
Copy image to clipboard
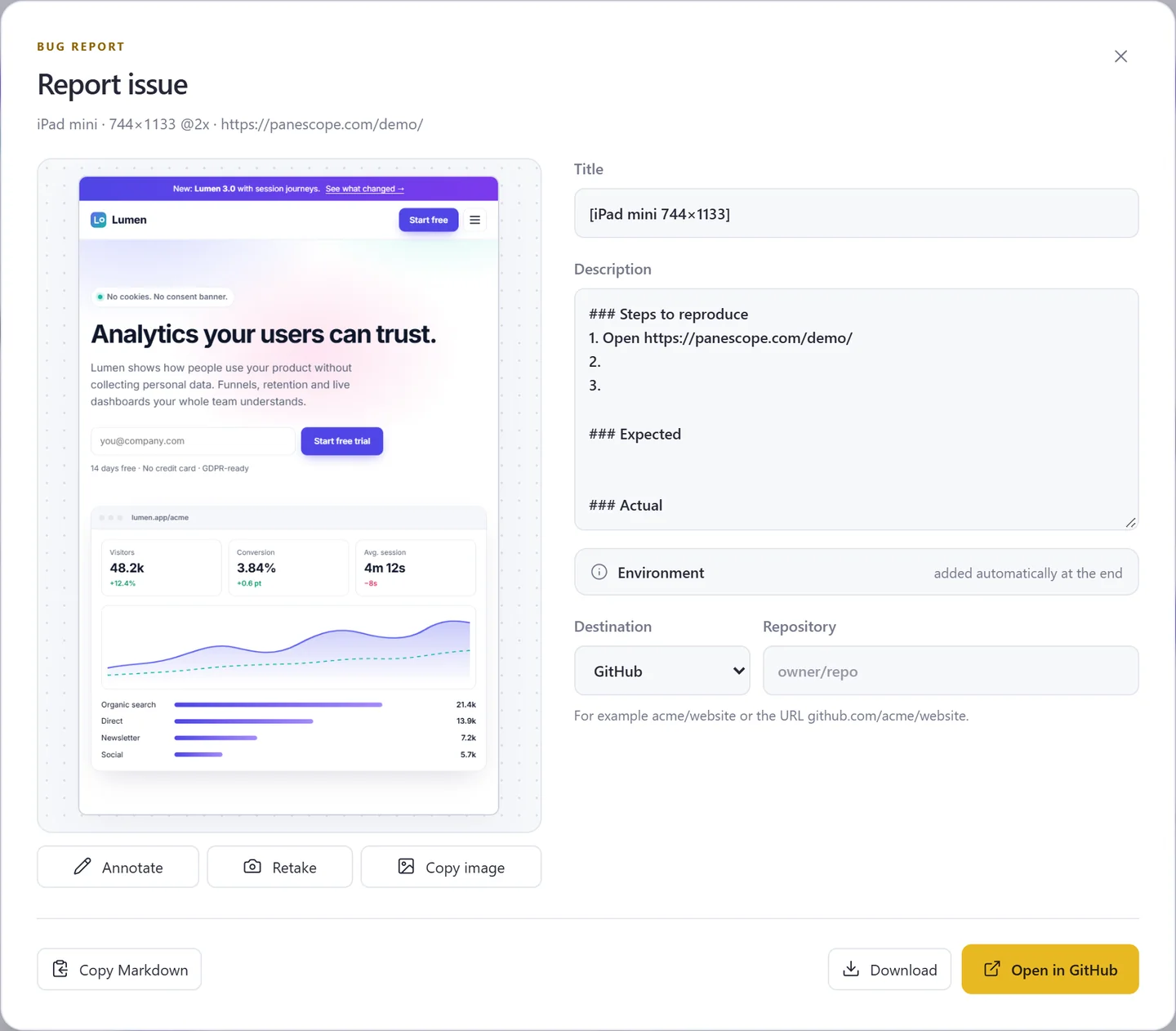coord(451,867)
